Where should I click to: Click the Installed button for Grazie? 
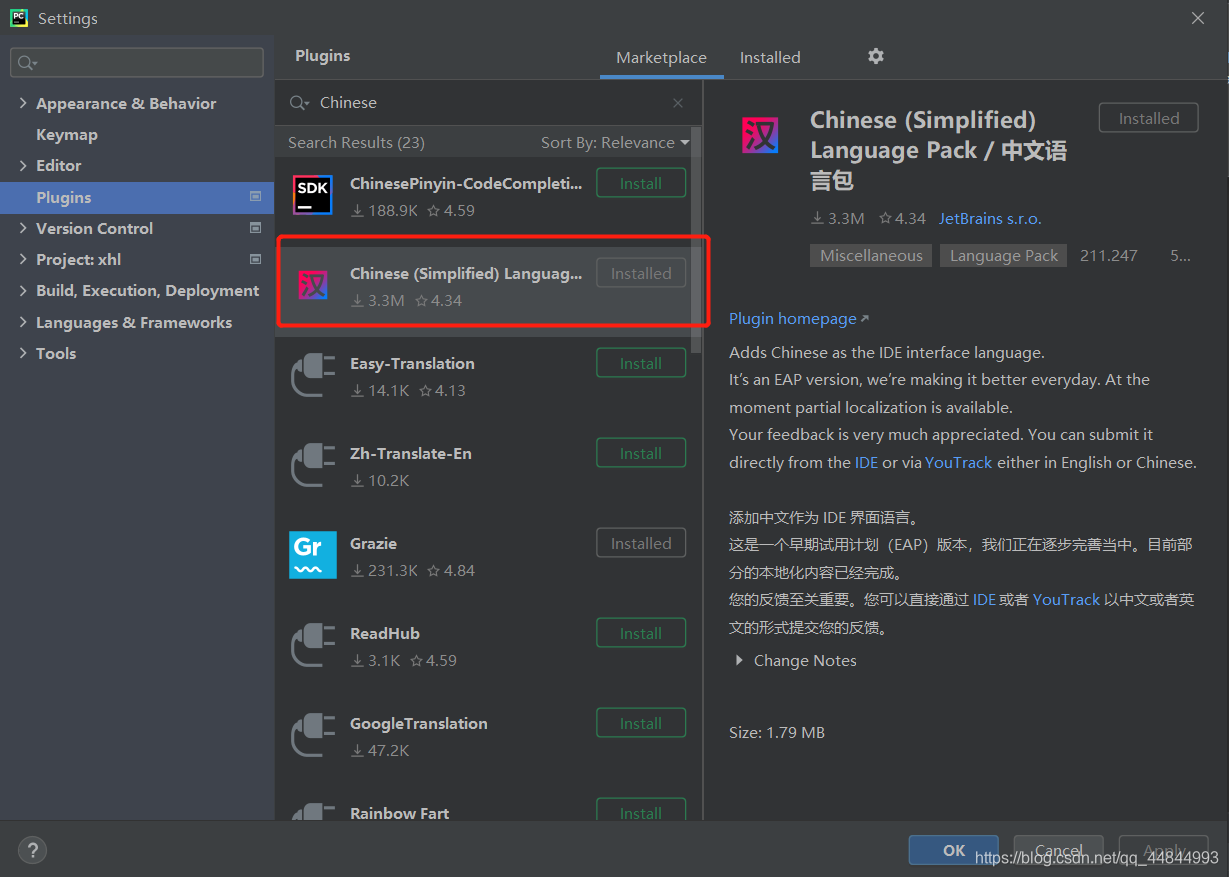[641, 543]
